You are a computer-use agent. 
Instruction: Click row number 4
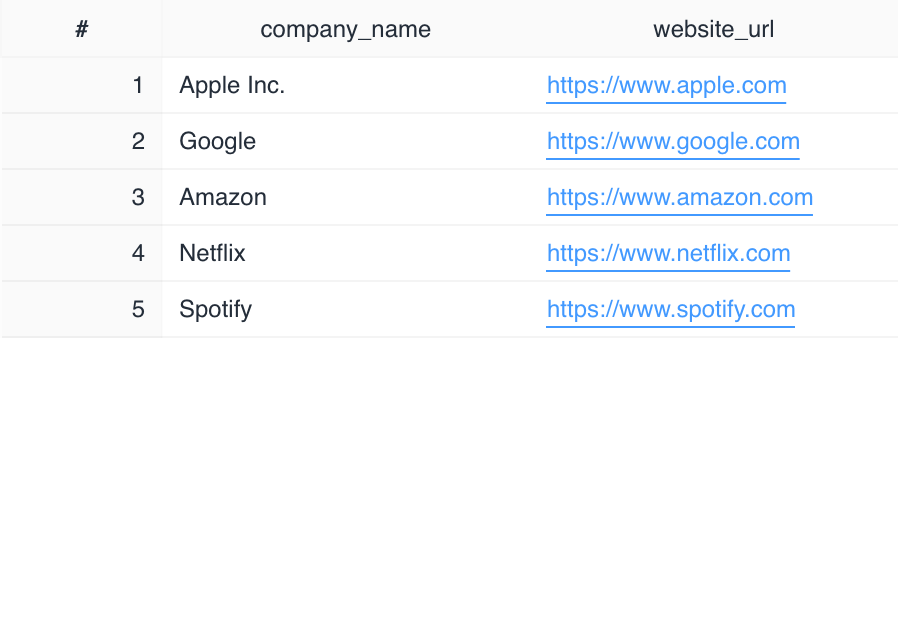(x=138, y=253)
